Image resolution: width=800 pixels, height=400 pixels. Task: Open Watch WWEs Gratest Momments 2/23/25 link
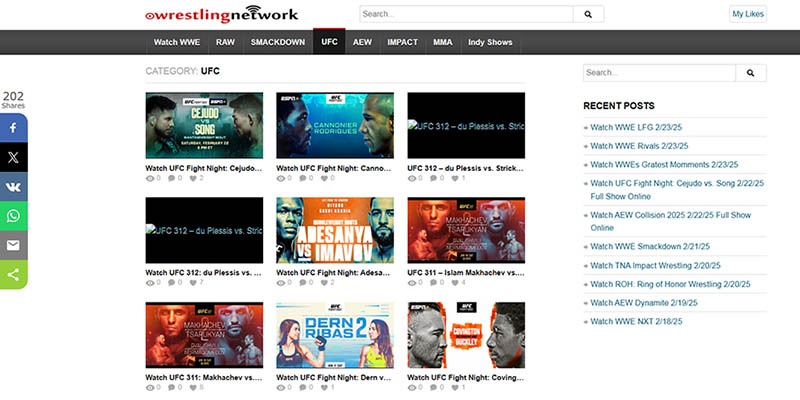[x=664, y=165]
